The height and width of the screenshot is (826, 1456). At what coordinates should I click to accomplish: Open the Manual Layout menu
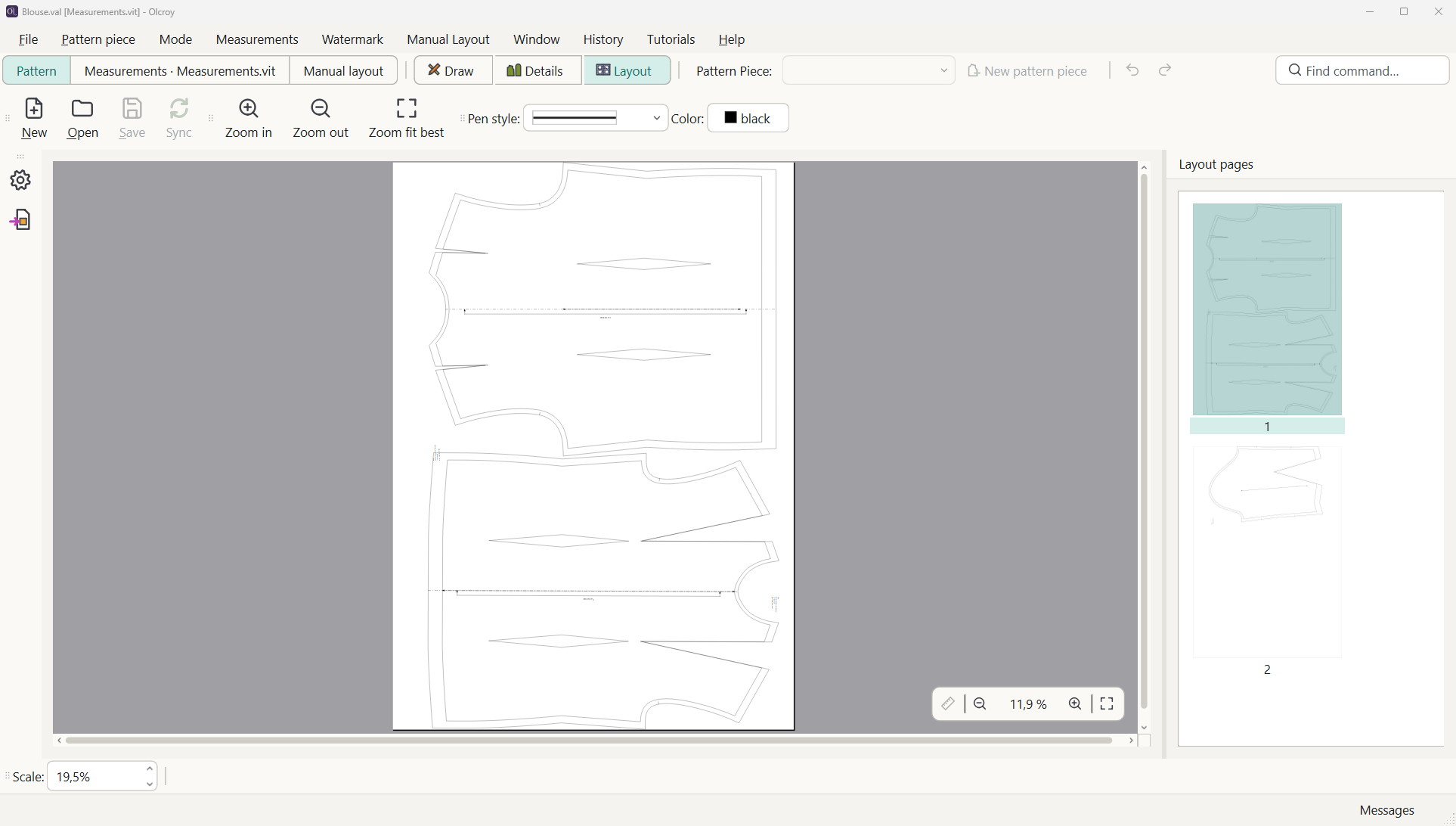[x=448, y=39]
